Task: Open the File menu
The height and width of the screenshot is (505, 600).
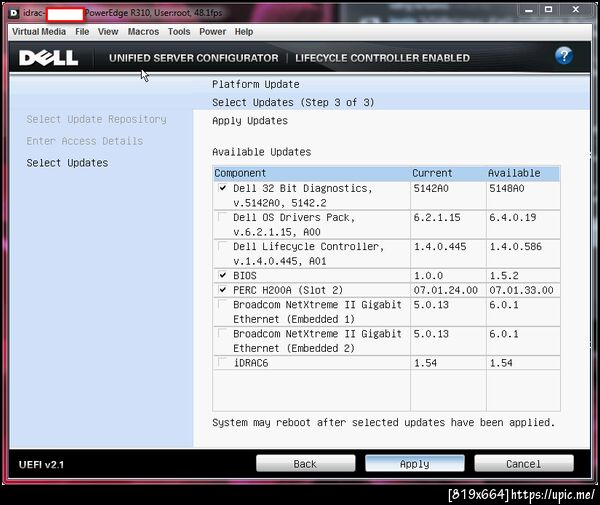Action: click(x=82, y=32)
